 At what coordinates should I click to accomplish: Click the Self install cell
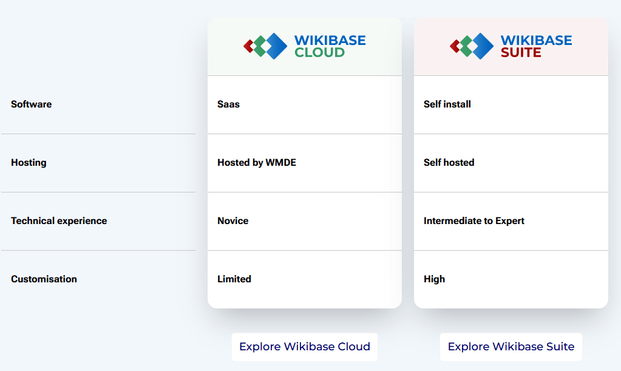511,105
